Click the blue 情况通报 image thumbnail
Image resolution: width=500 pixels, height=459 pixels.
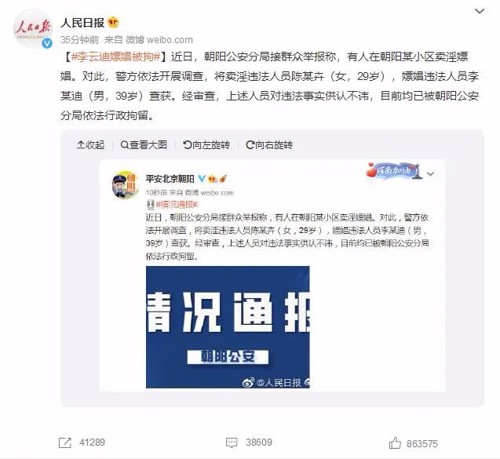point(228,327)
